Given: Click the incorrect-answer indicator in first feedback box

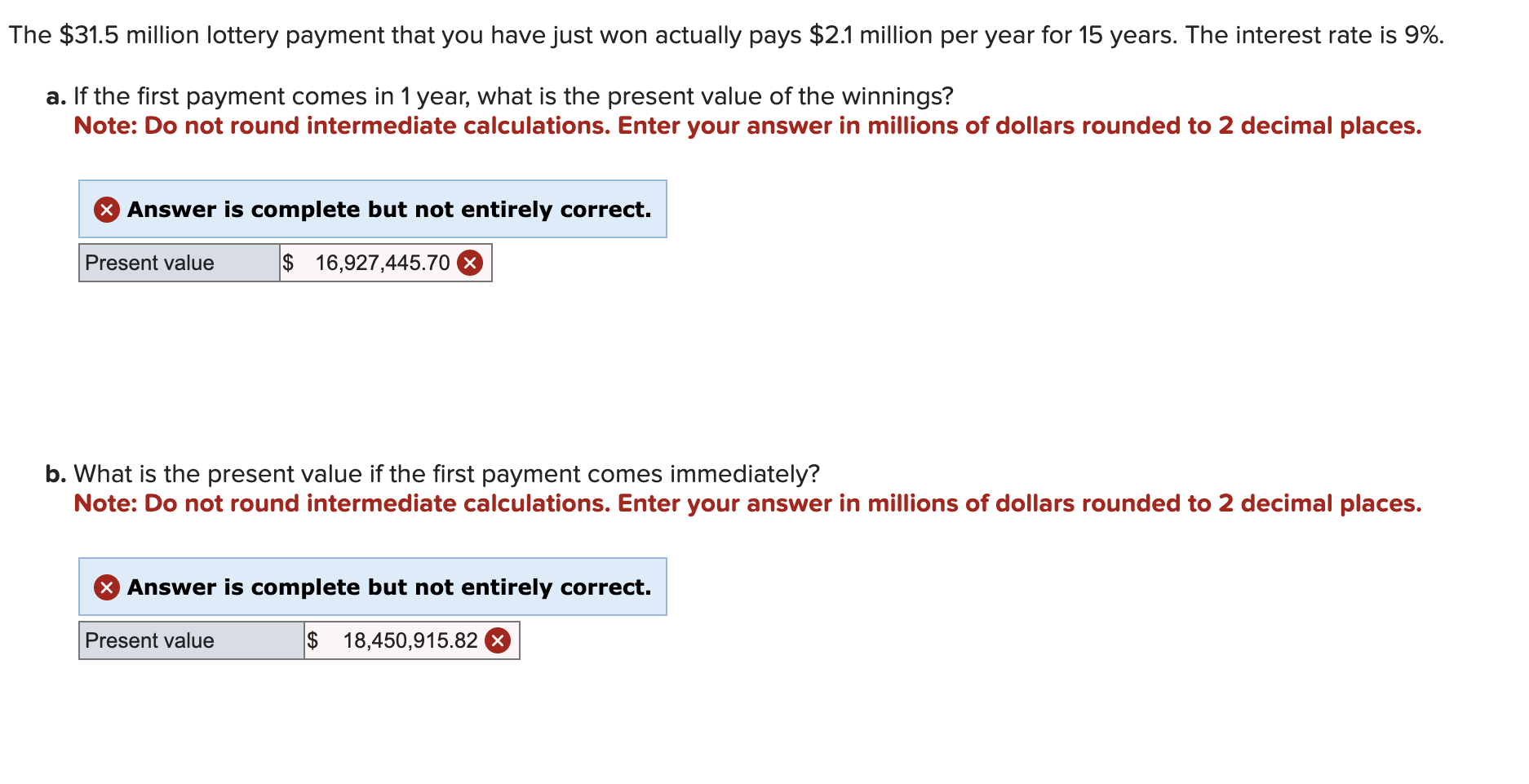Looking at the screenshot, I should tap(107, 210).
